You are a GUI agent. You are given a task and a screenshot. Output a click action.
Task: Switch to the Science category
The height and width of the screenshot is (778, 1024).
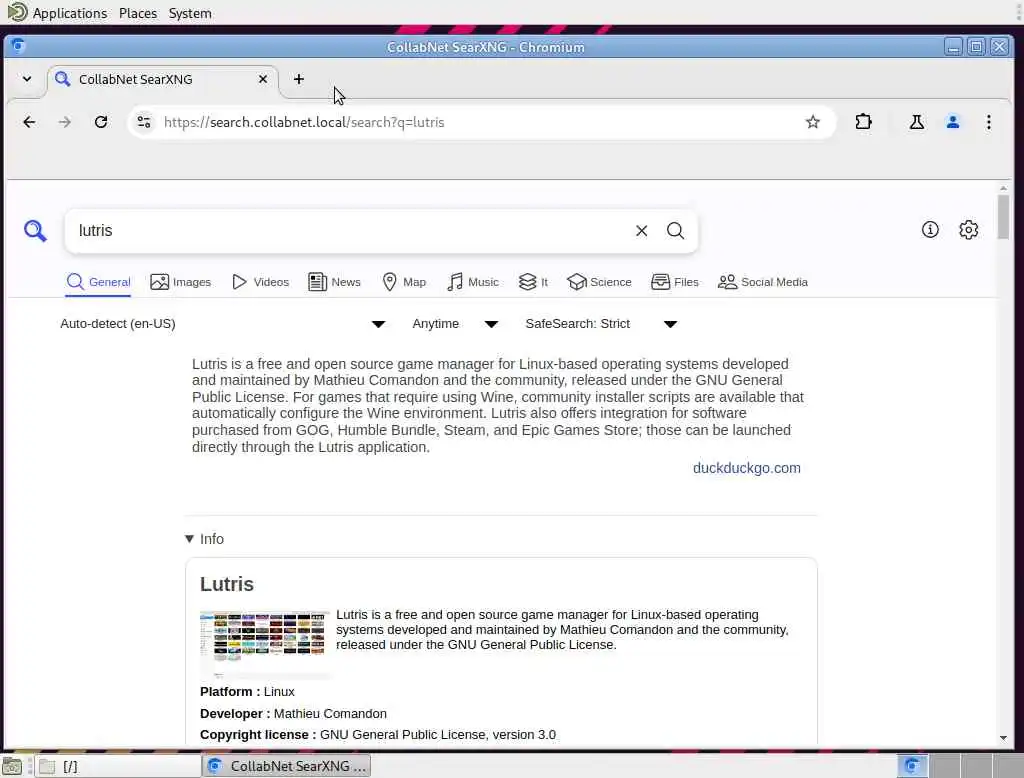tap(599, 282)
